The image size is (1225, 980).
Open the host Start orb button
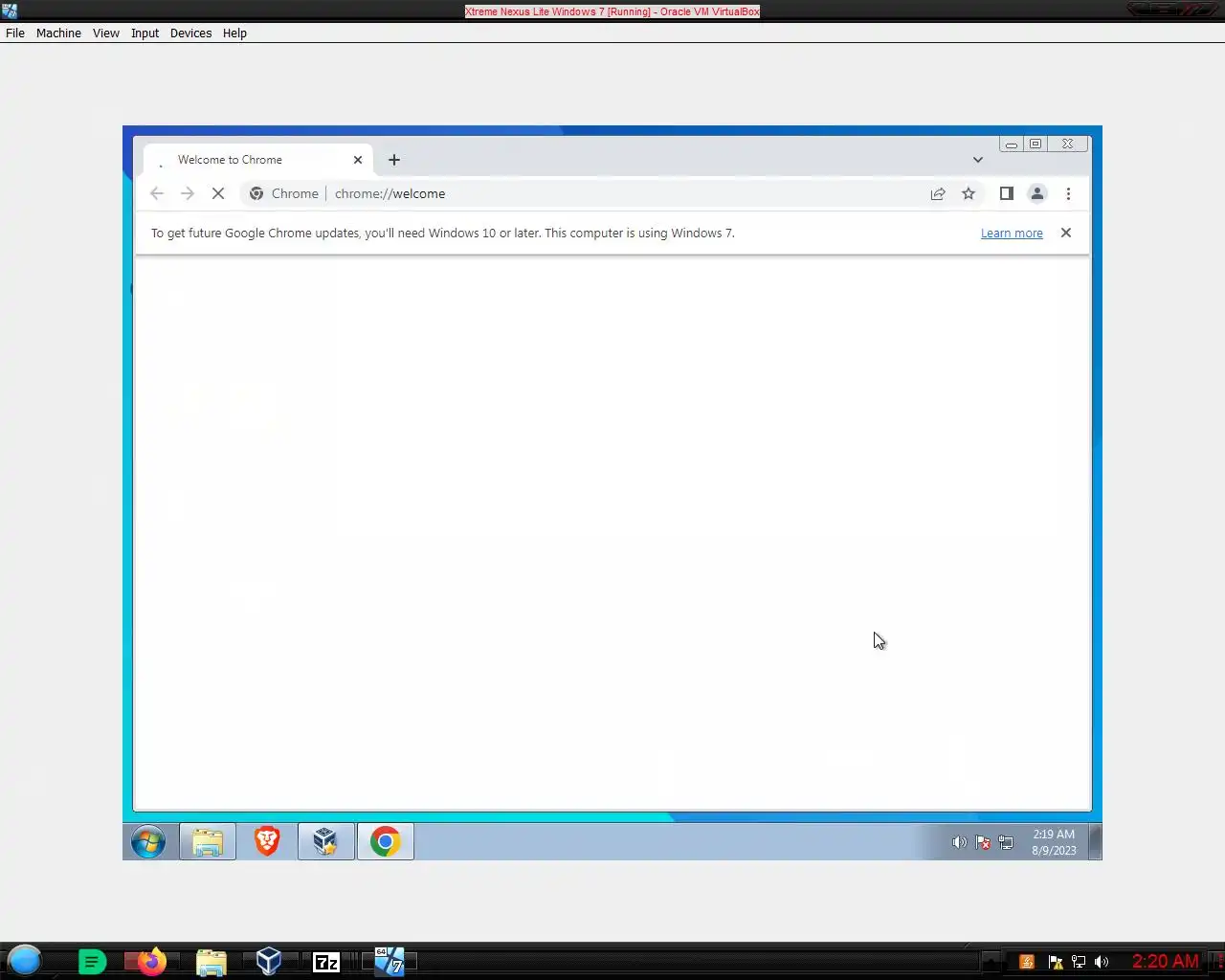click(25, 960)
